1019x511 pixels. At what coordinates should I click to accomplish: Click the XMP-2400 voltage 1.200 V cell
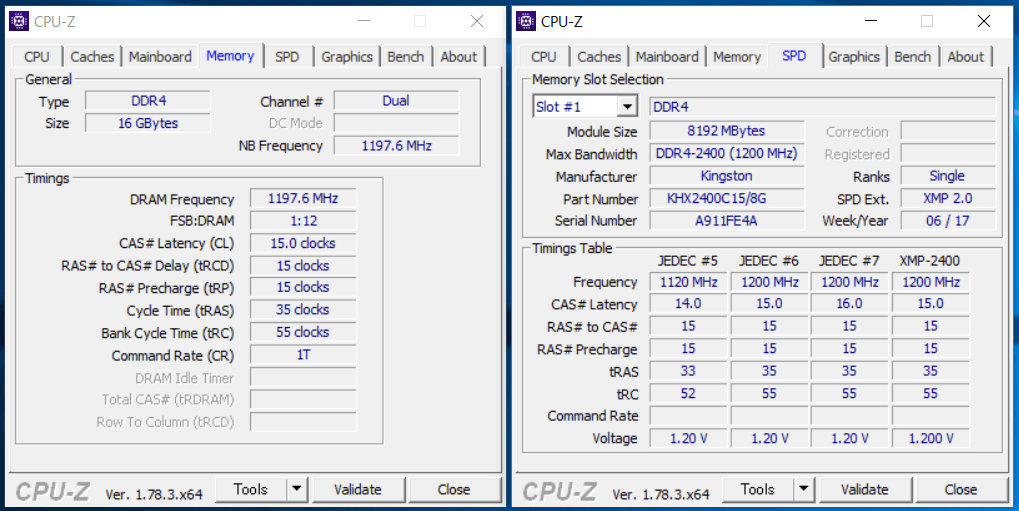pos(931,438)
